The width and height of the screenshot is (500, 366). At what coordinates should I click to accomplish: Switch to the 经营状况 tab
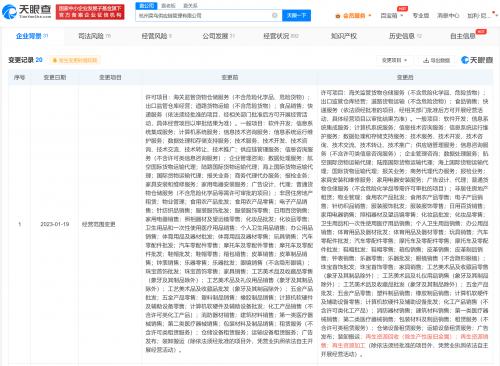click(281, 36)
